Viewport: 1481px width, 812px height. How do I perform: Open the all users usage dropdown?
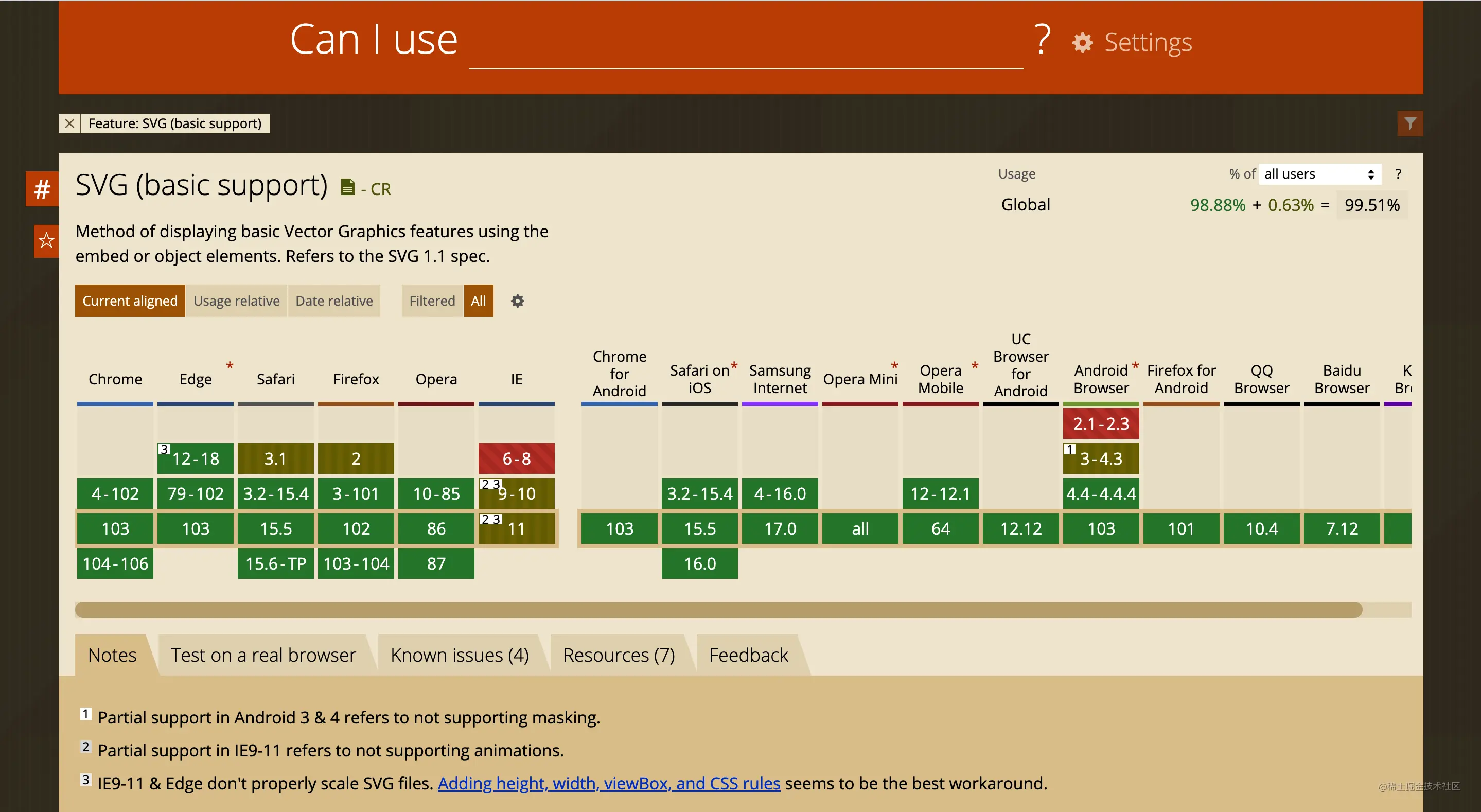click(x=1319, y=174)
